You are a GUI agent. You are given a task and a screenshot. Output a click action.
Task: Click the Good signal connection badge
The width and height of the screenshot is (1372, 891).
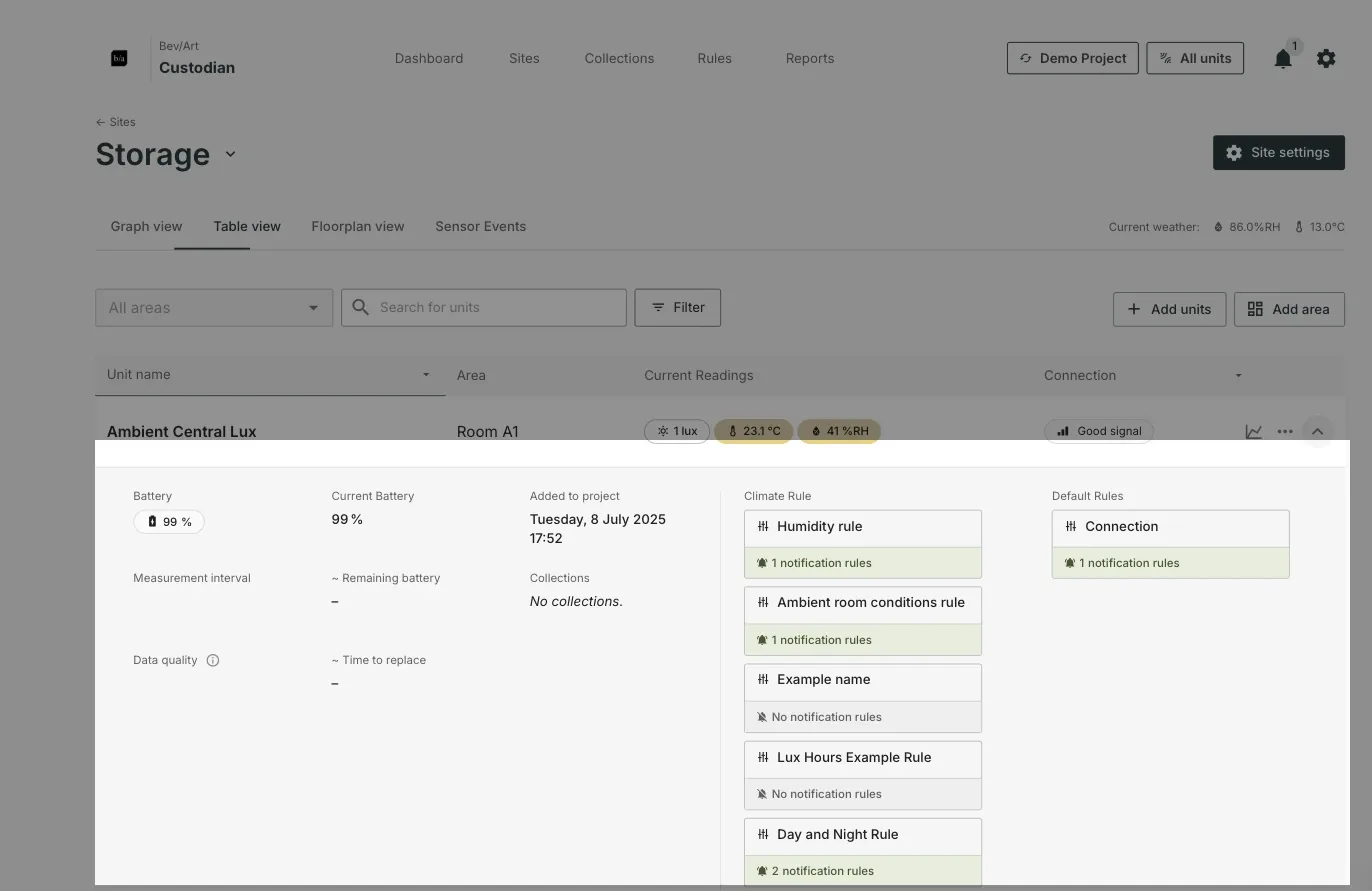coord(1099,431)
